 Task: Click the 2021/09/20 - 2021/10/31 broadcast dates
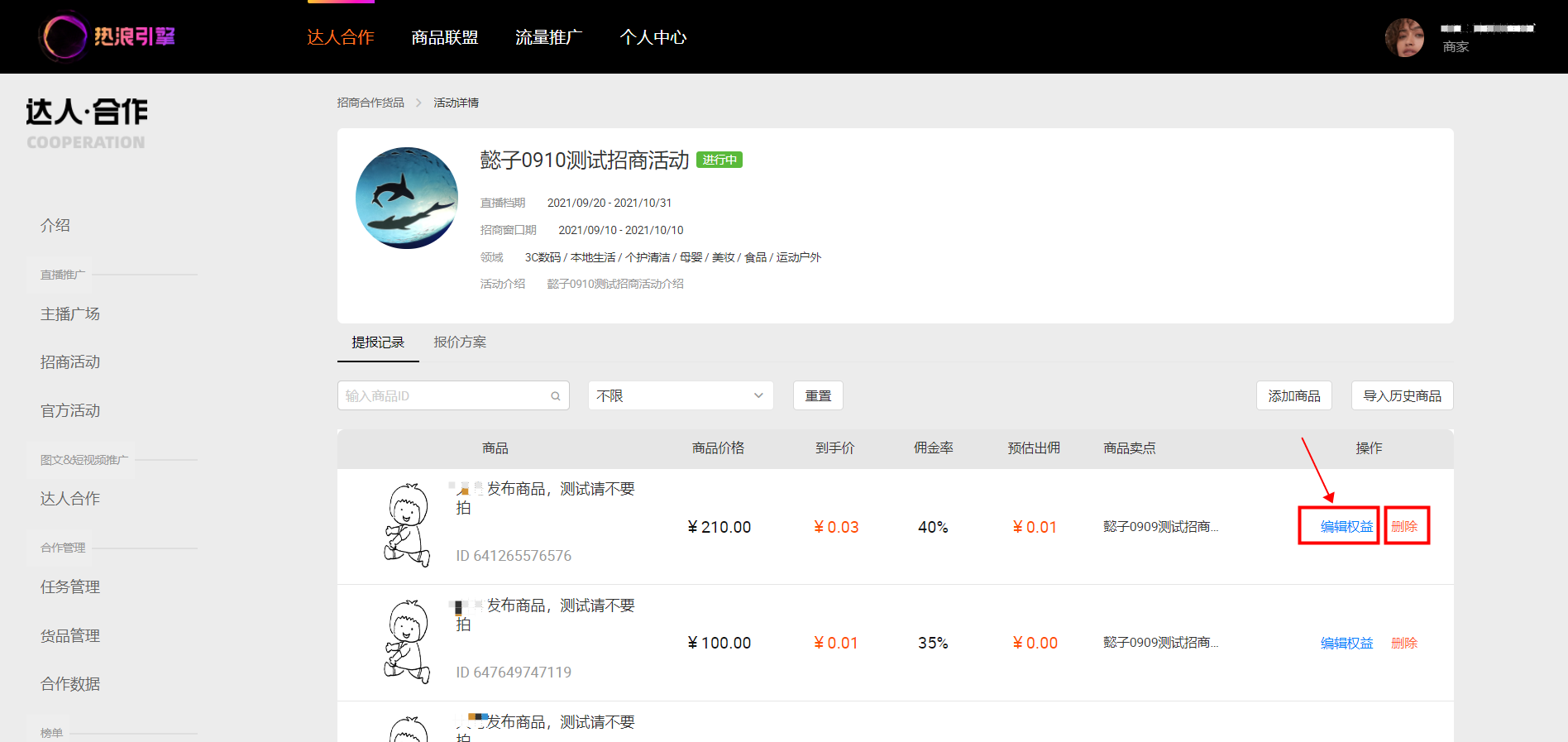[610, 203]
